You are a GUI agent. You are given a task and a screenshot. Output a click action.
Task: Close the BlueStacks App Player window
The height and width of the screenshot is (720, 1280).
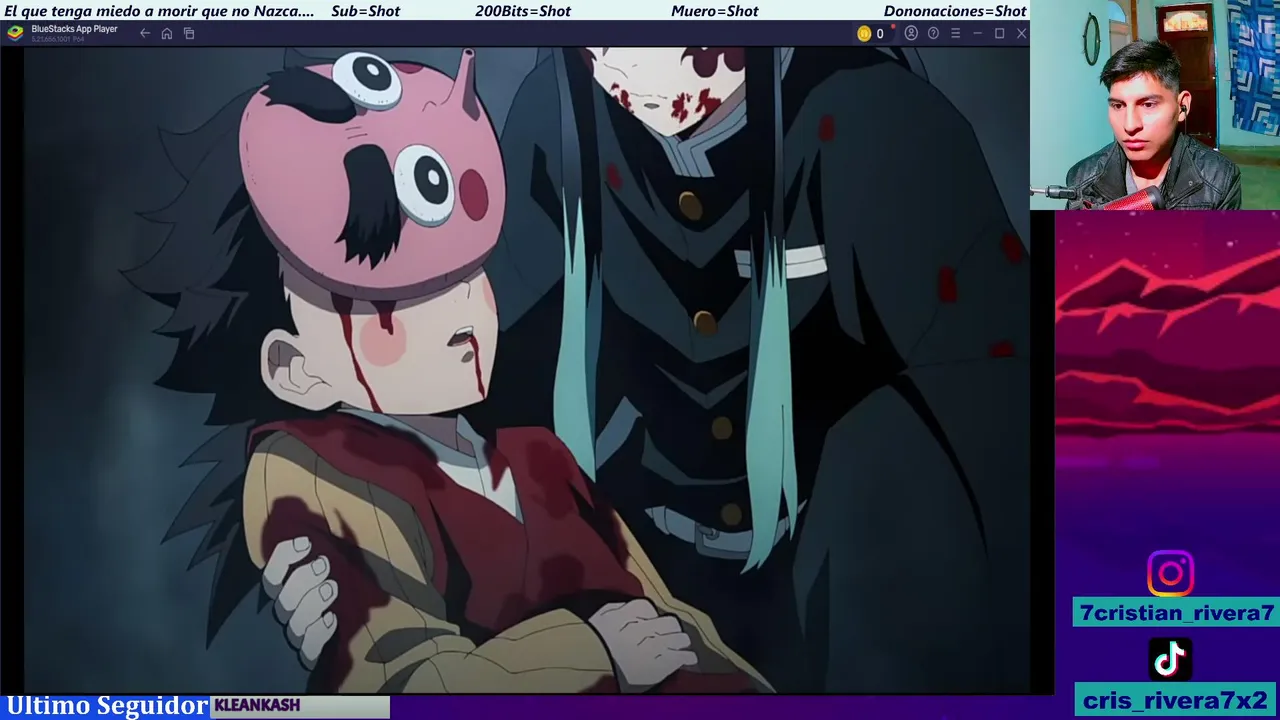pyautogui.click(x=1021, y=33)
